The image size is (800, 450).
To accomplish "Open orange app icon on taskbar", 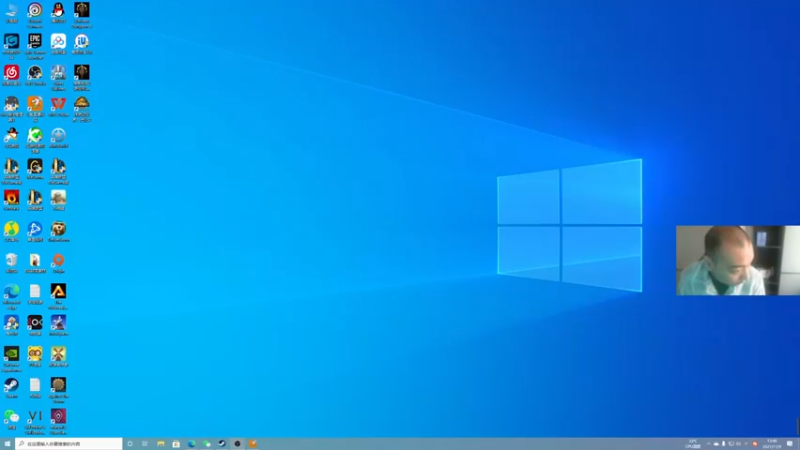I will click(x=253, y=444).
